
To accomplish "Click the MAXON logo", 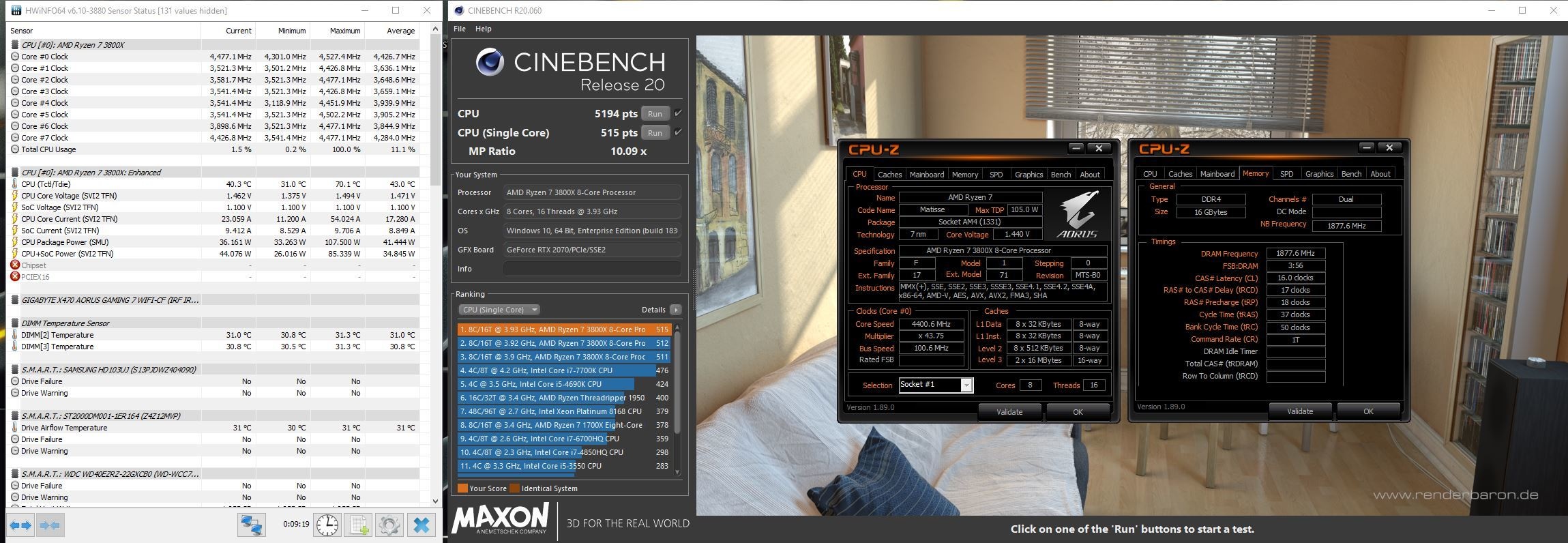I will 501,520.
